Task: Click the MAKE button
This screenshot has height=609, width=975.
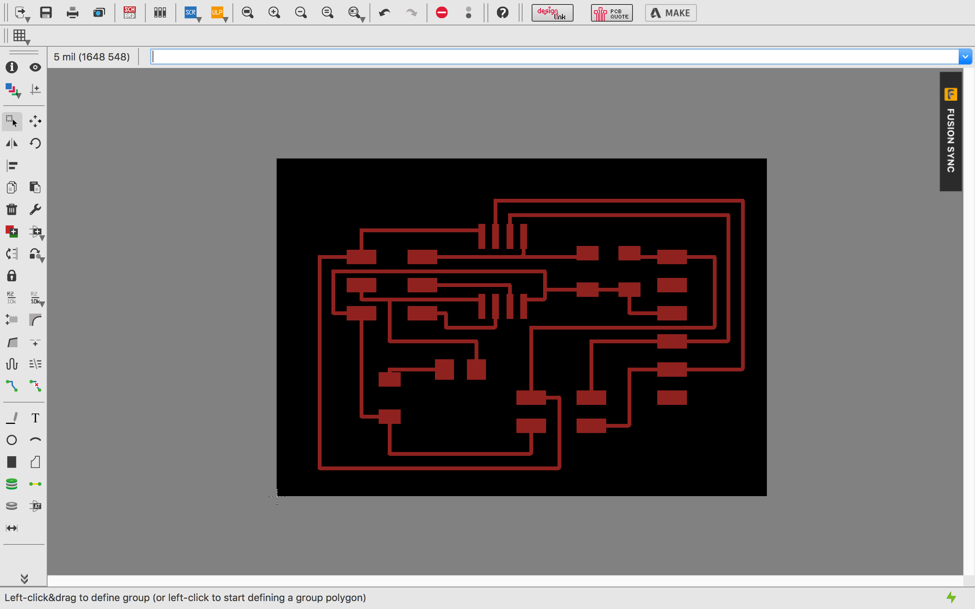Action: coord(670,12)
